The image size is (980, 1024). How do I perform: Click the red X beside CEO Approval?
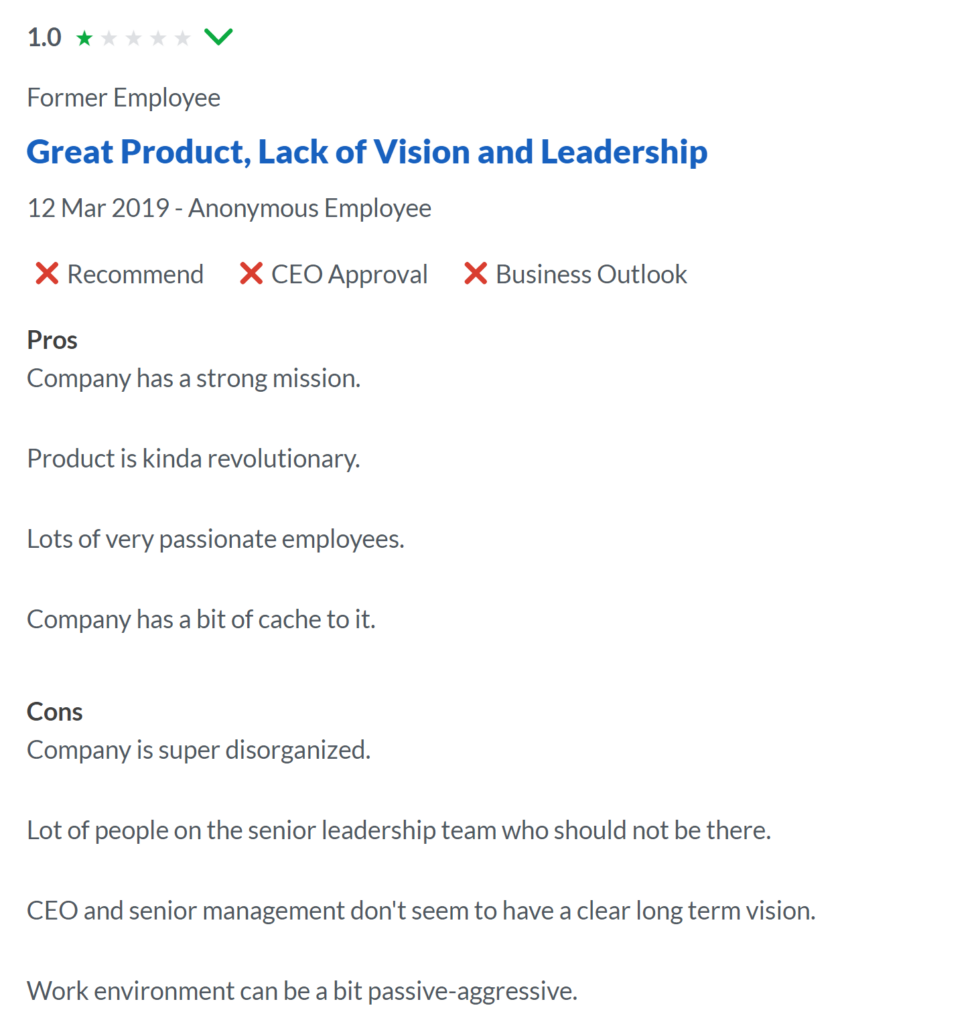coord(251,274)
